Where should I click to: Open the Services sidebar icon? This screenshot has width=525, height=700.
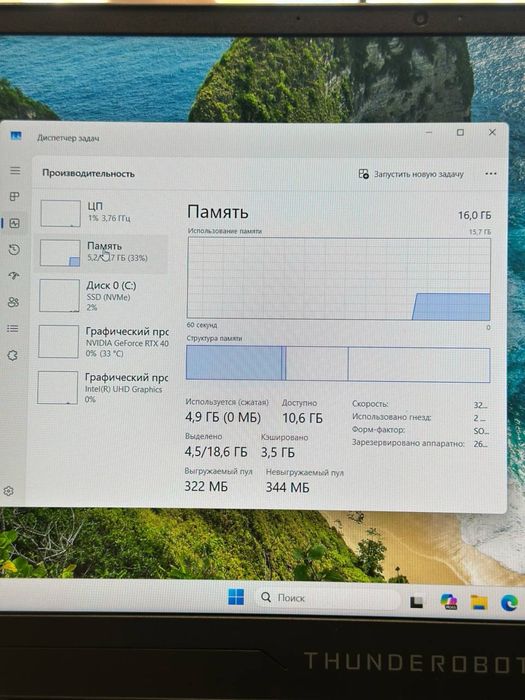click(x=12, y=355)
